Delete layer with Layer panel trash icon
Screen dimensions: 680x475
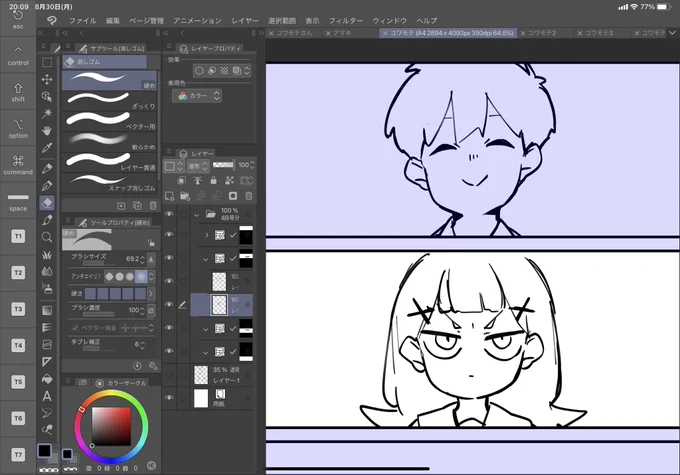[248, 196]
